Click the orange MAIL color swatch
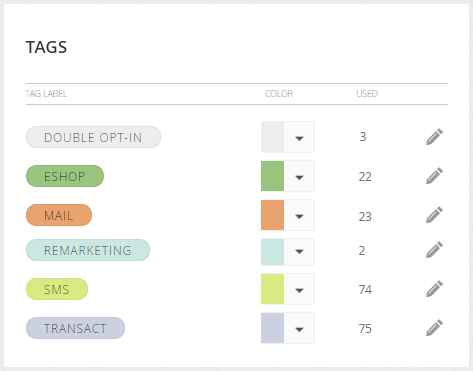The image size is (473, 371). click(x=272, y=215)
